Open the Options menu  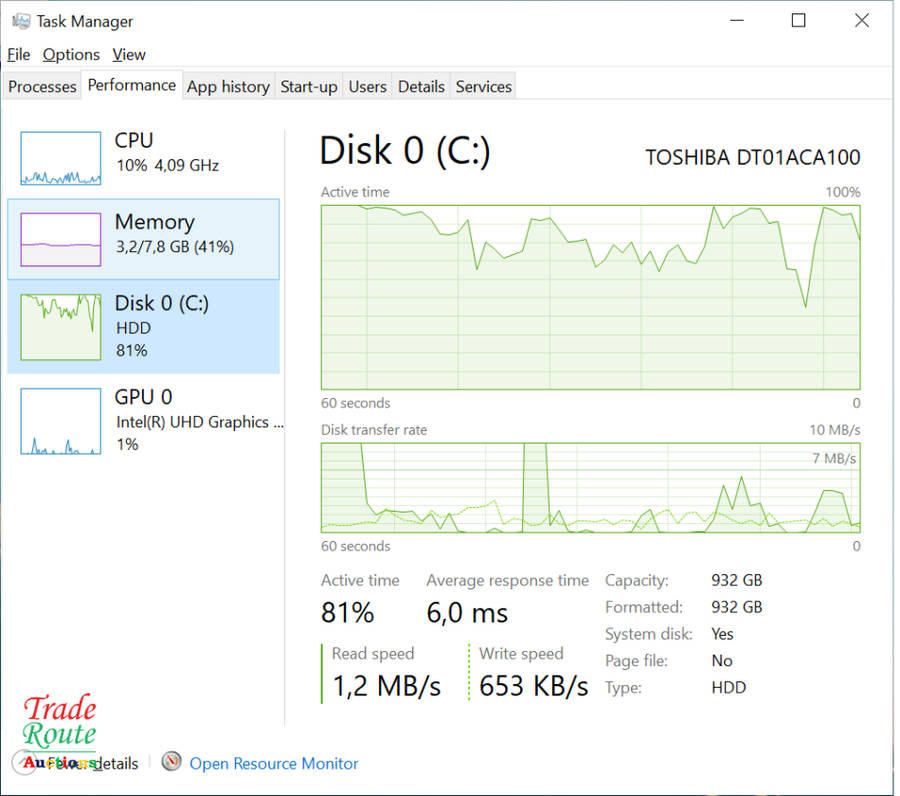coord(71,55)
